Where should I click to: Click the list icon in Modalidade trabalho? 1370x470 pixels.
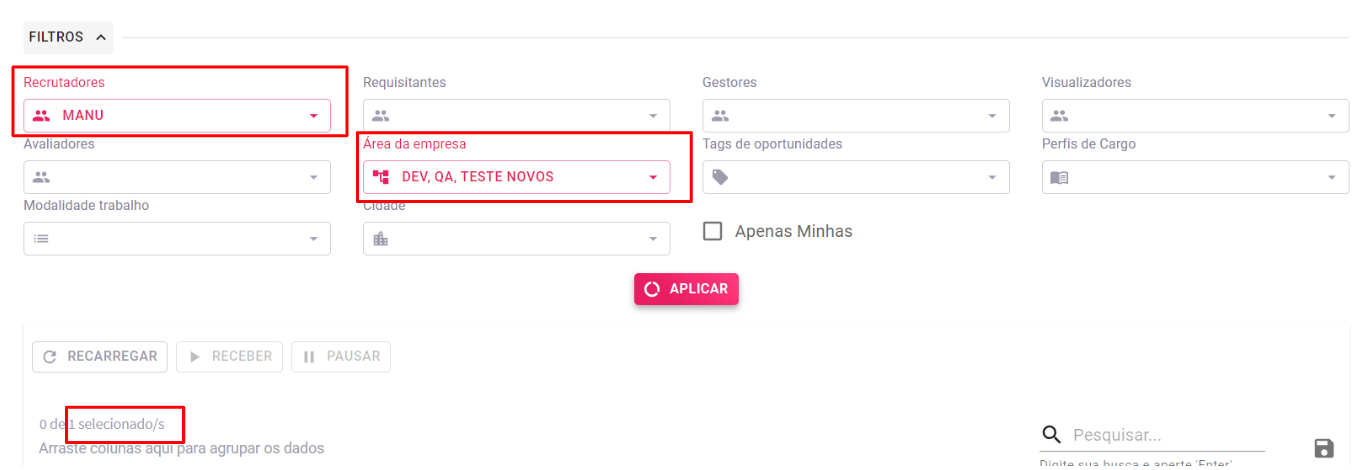coord(40,238)
